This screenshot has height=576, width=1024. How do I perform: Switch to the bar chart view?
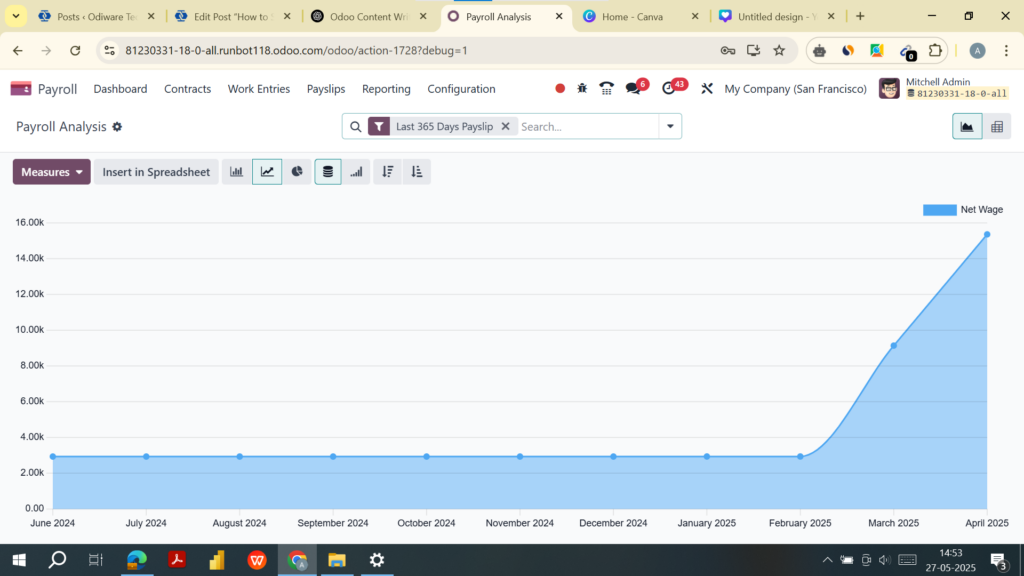coord(236,171)
